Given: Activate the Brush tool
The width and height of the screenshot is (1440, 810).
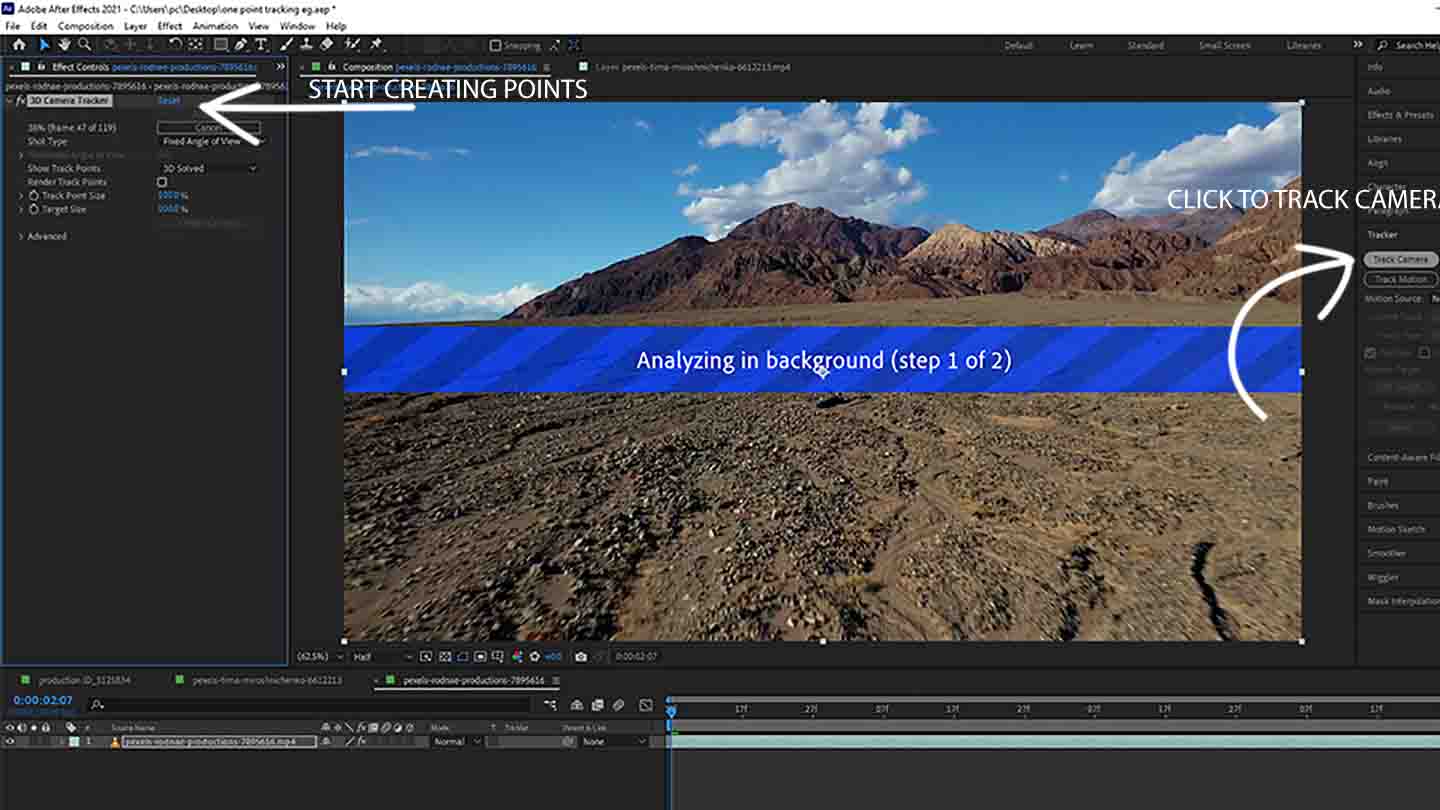Looking at the screenshot, I should 283,44.
